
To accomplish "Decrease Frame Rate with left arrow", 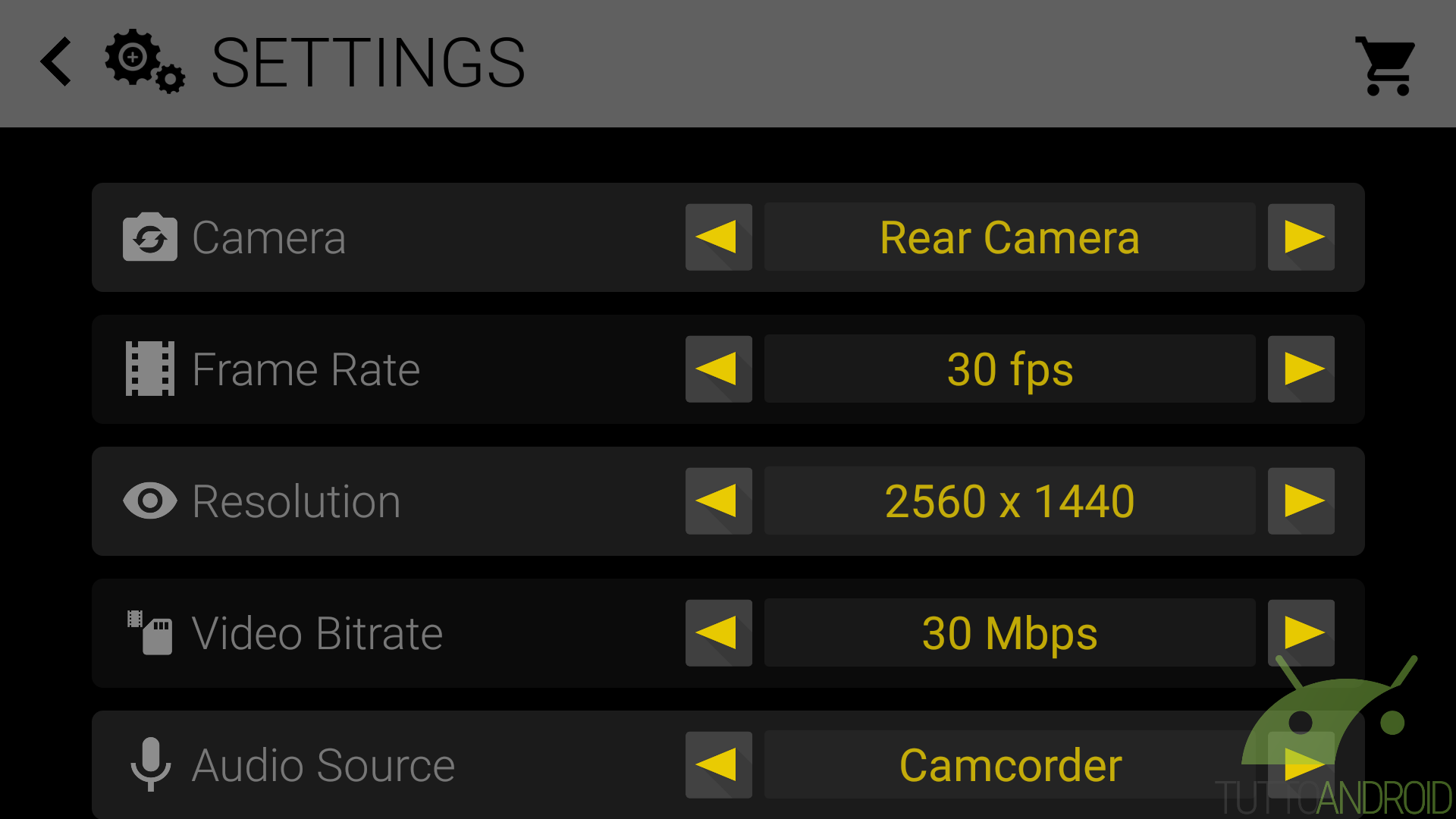I will point(719,369).
